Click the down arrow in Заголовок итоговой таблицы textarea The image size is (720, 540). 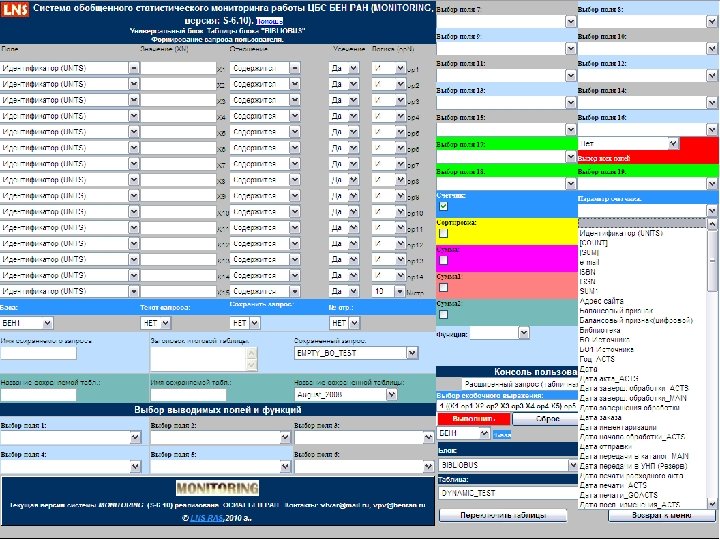click(252, 365)
